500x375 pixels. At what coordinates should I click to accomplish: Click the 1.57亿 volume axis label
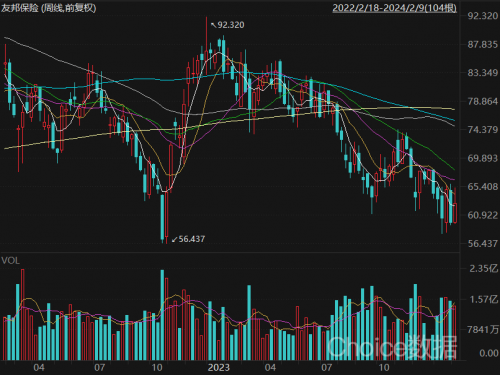[x=484, y=299]
